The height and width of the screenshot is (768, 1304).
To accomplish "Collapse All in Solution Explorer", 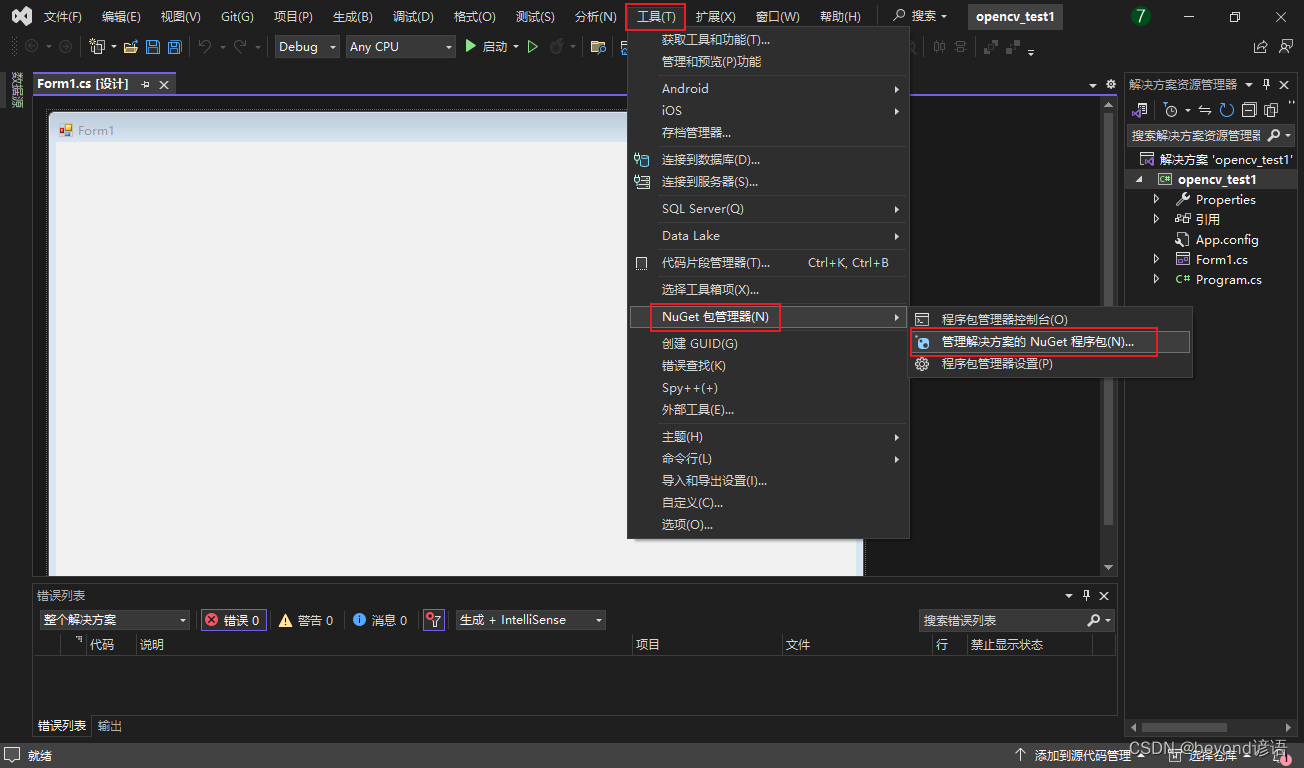I will point(1249,110).
